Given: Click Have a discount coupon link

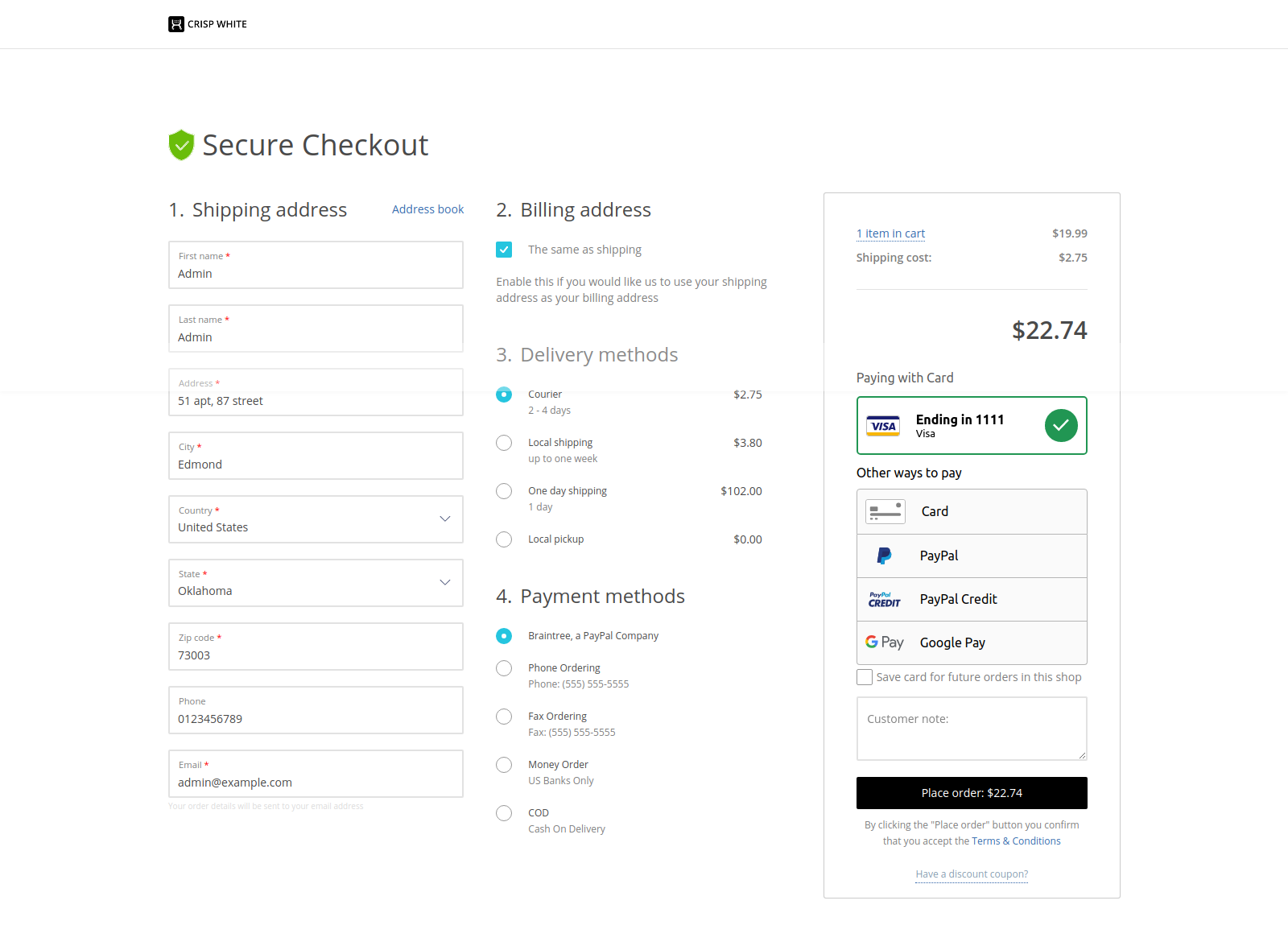Looking at the screenshot, I should [971, 874].
